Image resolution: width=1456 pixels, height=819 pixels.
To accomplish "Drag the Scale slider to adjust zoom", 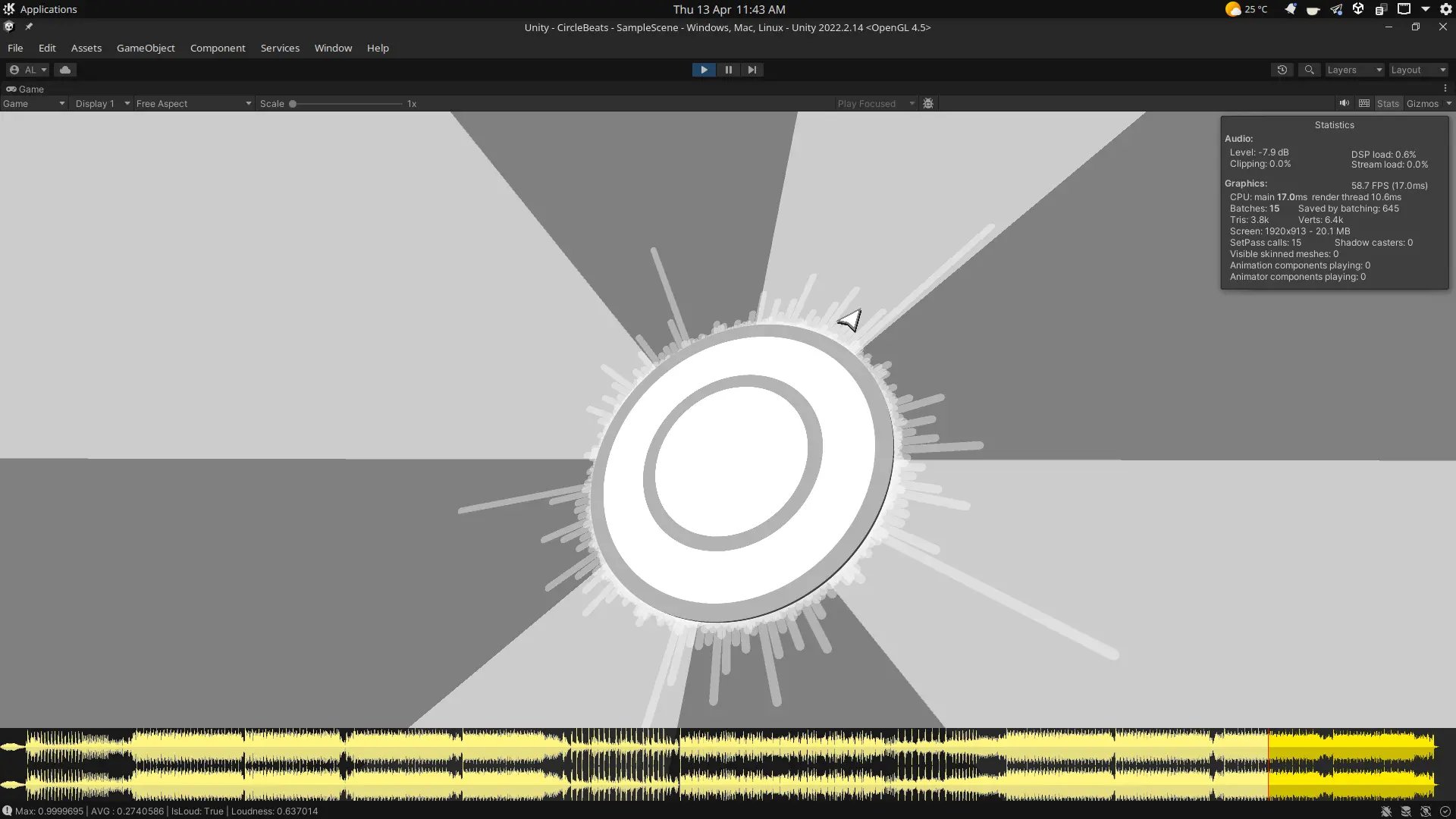I will click(292, 103).
